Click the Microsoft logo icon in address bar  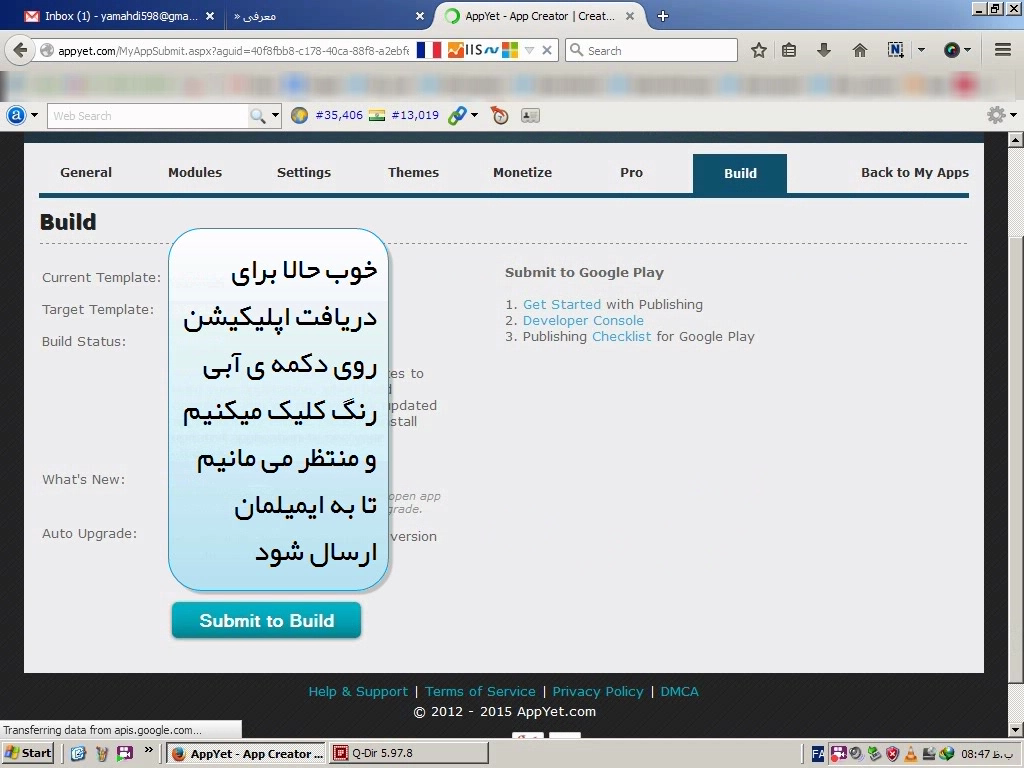(x=509, y=50)
